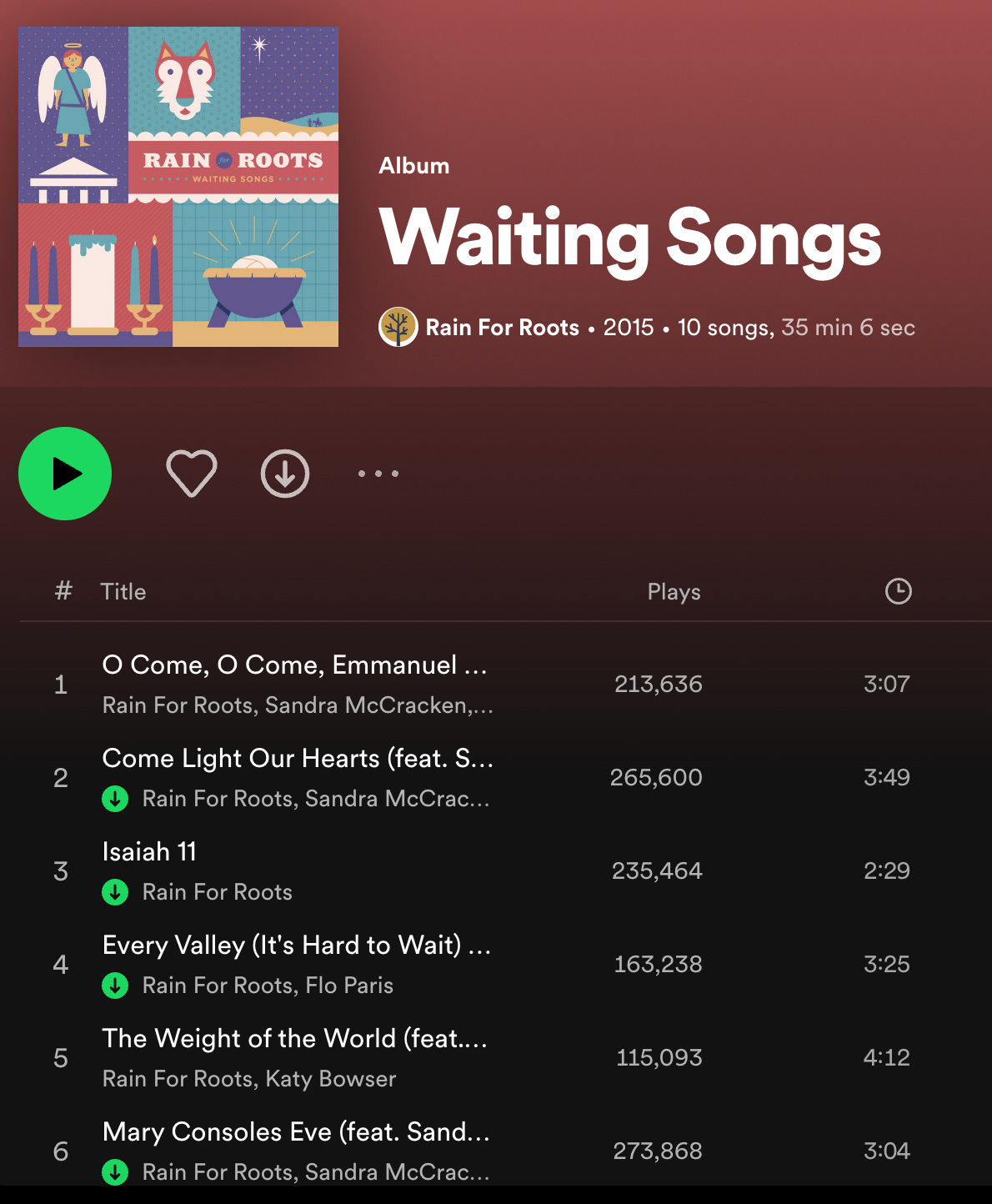Viewport: 992px width, 1204px height.
Task: Open the Waiting Songs album cover art
Action: [x=178, y=187]
